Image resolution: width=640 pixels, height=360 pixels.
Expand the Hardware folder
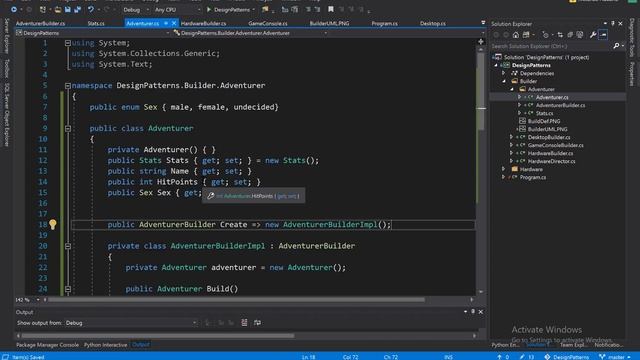(504, 169)
